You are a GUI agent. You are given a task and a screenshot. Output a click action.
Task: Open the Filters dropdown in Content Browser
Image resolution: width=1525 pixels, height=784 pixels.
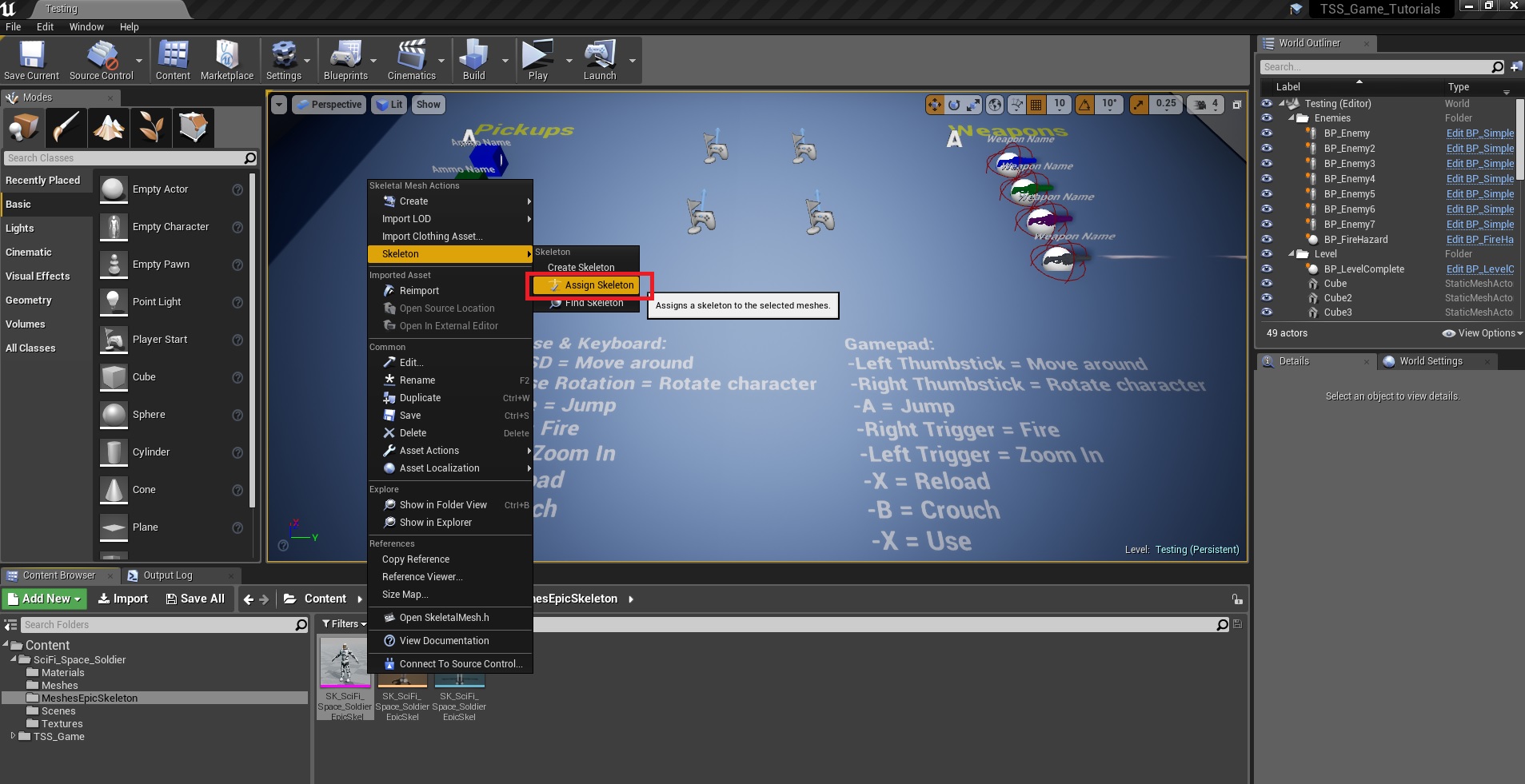pos(344,624)
